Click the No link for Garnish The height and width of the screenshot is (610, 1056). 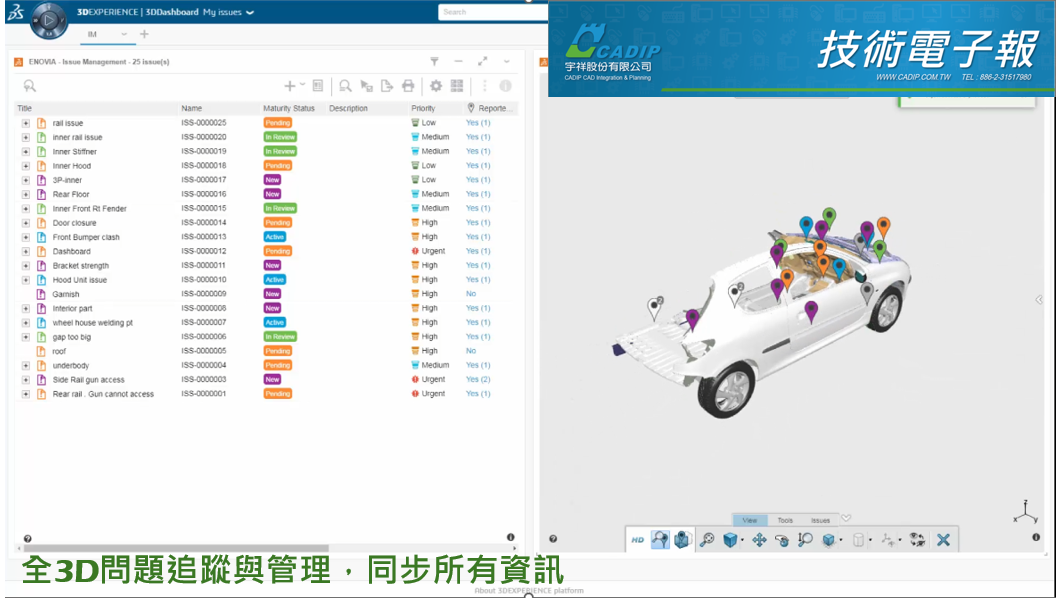click(471, 294)
